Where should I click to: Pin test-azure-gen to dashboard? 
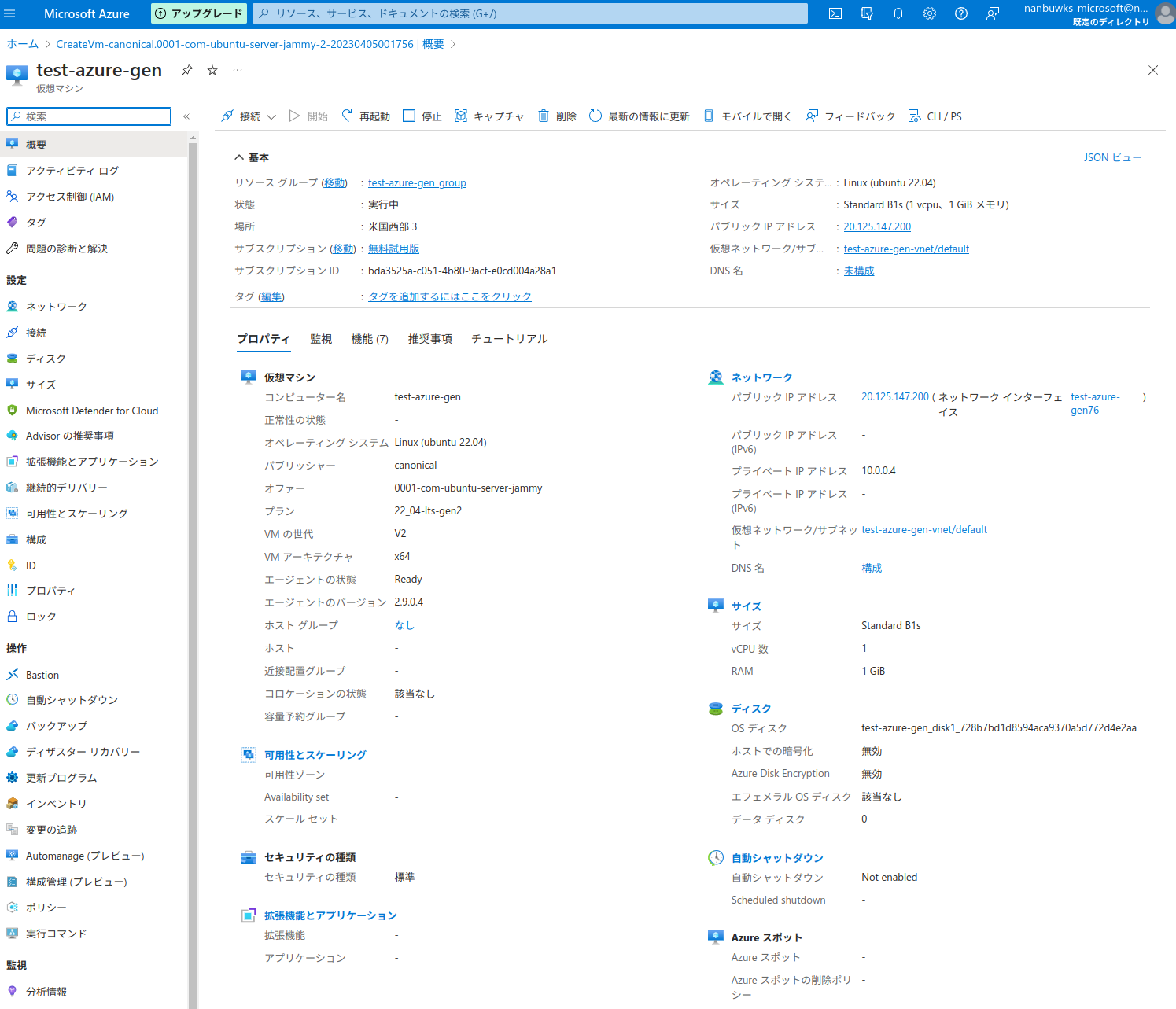coord(187,70)
